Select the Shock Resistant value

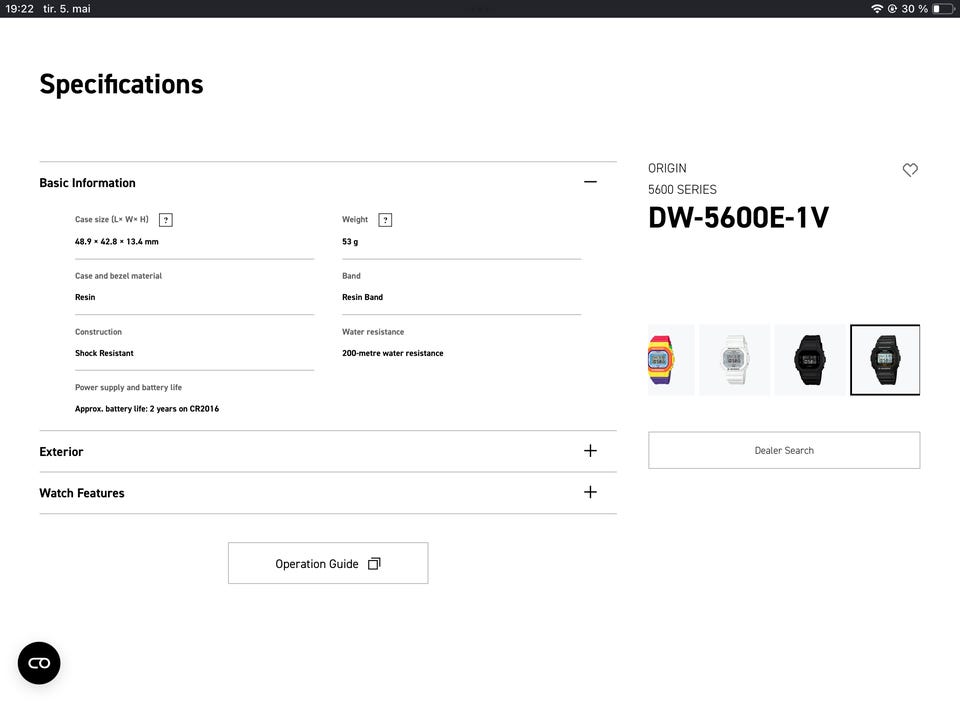(x=104, y=353)
